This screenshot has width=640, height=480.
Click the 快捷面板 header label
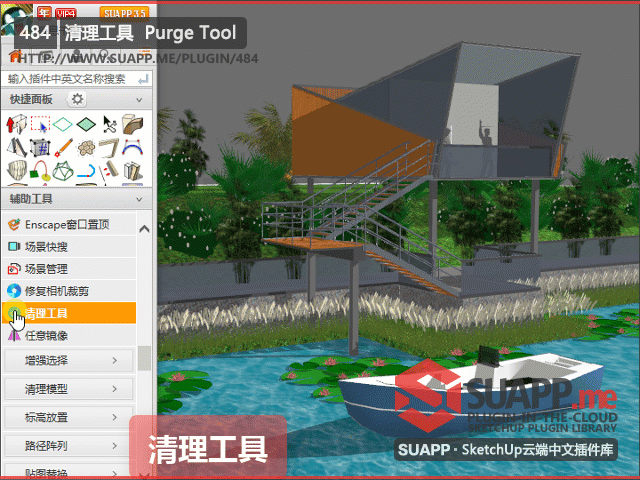pyautogui.click(x=31, y=99)
